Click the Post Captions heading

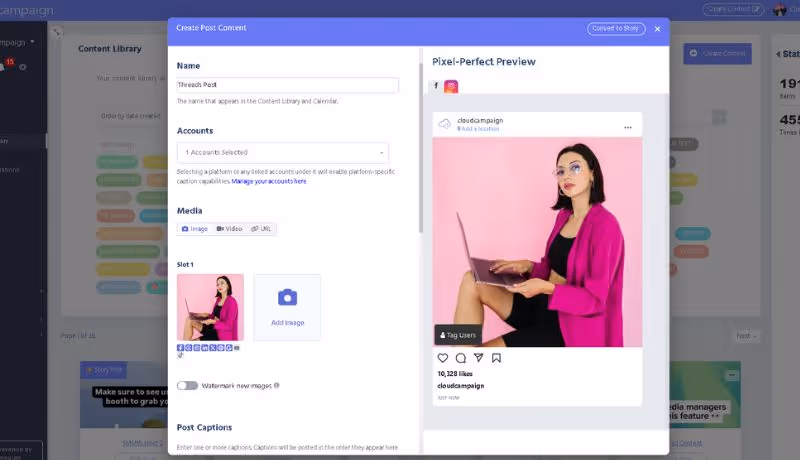click(204, 427)
